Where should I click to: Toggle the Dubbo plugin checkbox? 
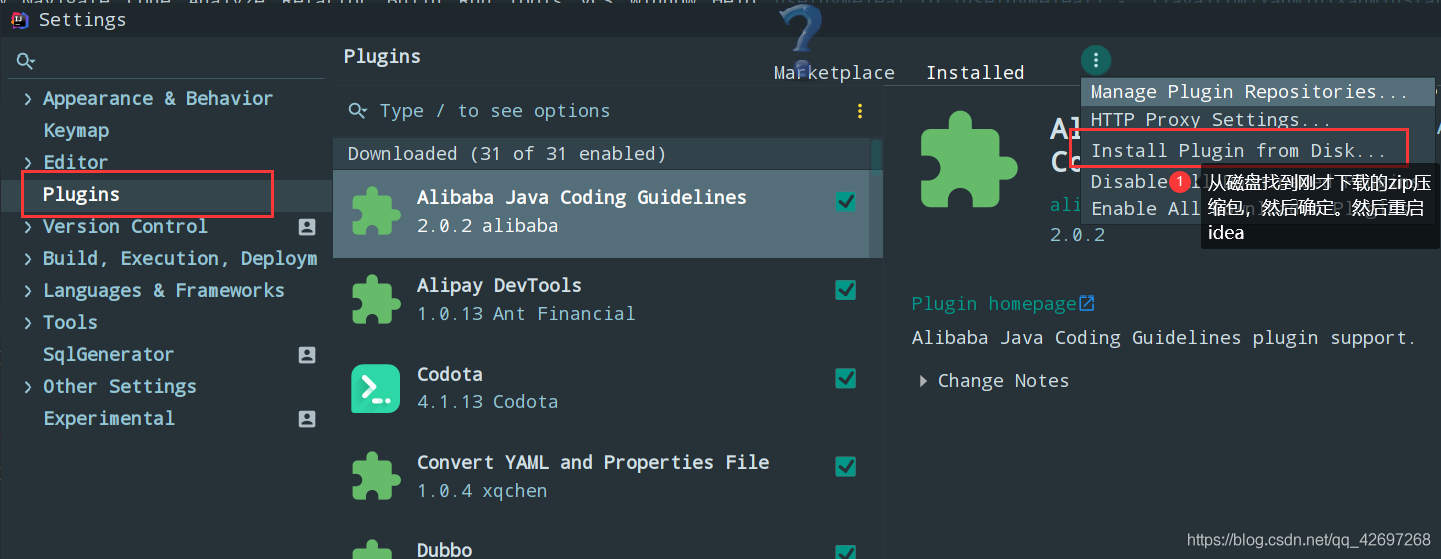pos(845,552)
